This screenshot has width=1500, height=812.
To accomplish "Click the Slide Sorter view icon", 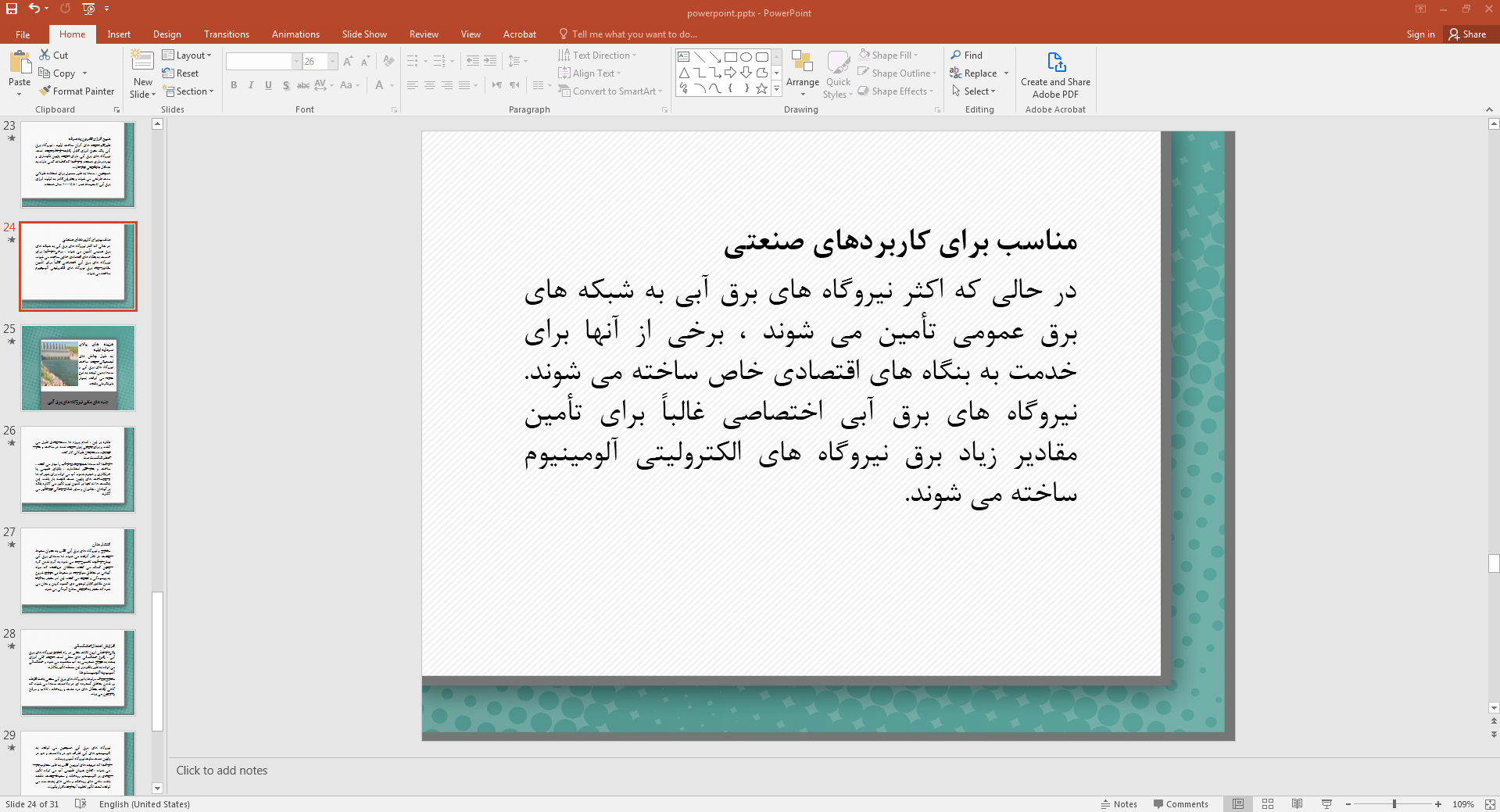I will (x=1268, y=803).
